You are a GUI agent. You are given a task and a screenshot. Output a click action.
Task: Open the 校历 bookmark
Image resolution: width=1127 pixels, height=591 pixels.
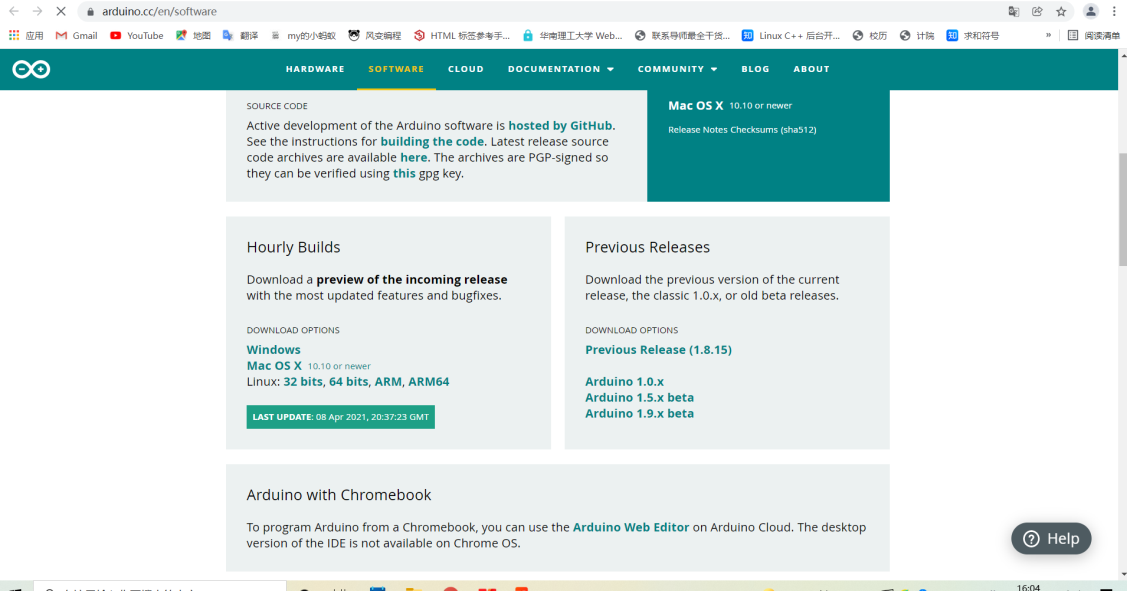pyautogui.click(x=870, y=35)
